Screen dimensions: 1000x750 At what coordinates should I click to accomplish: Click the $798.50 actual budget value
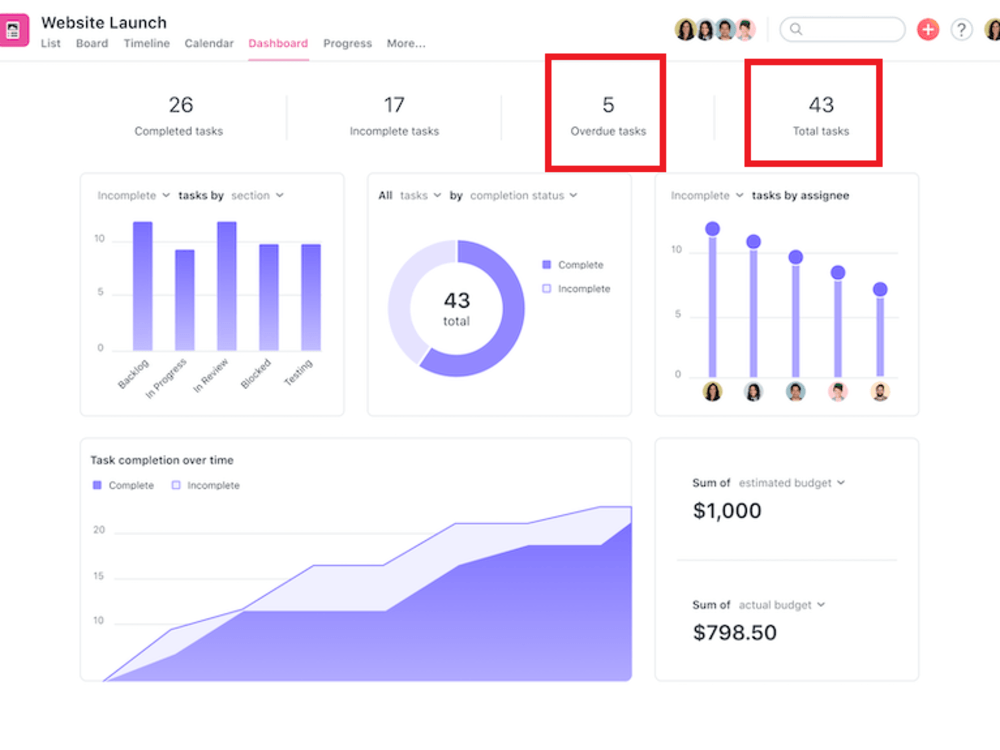click(735, 633)
